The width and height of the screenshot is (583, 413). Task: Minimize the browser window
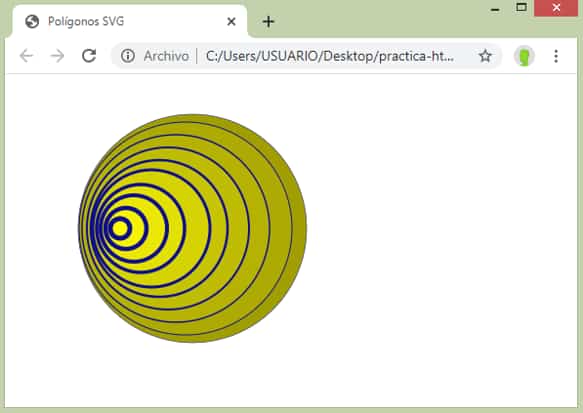[495, 9]
